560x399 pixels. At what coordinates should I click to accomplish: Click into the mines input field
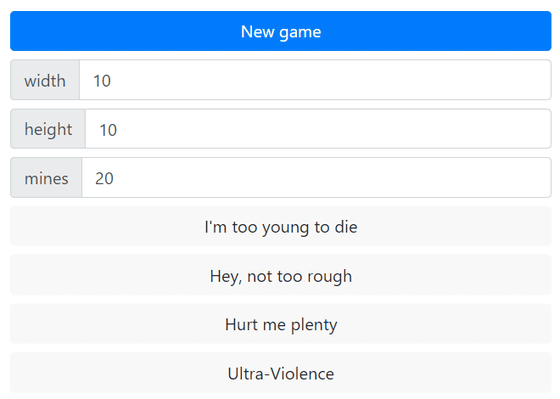[x=317, y=178]
